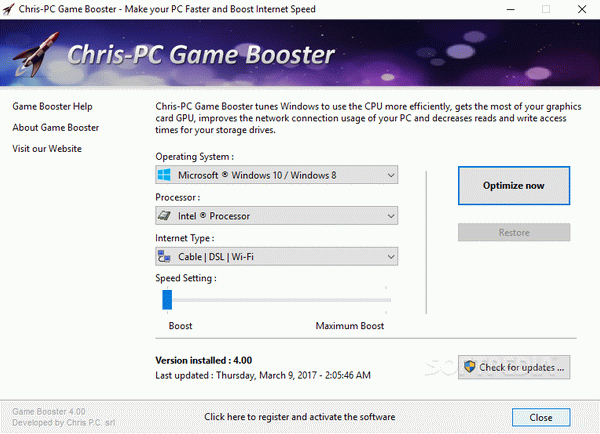Click the processor chip icon
The height and width of the screenshot is (434, 600).
point(165,215)
